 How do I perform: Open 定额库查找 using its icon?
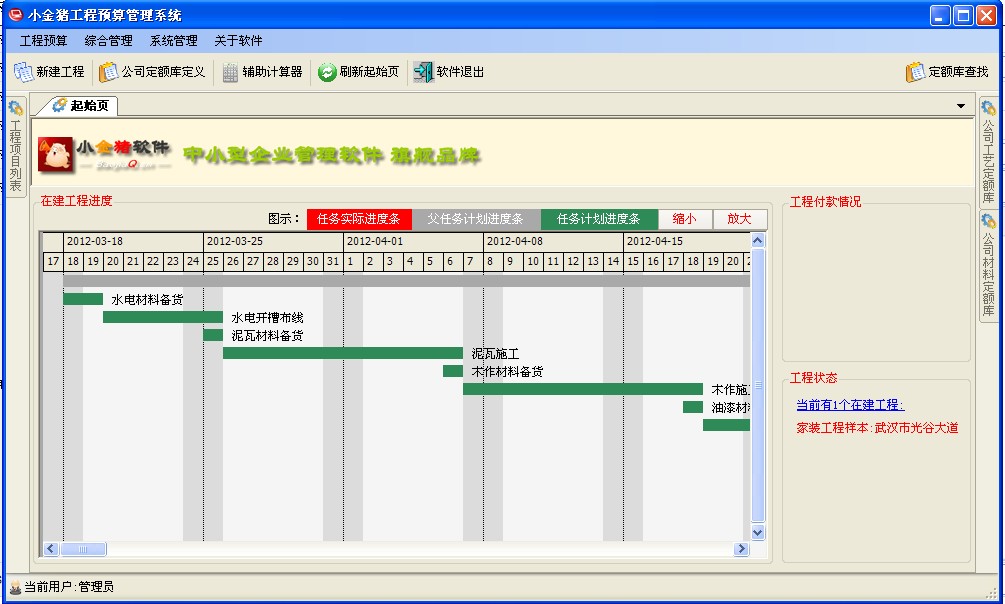tap(915, 72)
